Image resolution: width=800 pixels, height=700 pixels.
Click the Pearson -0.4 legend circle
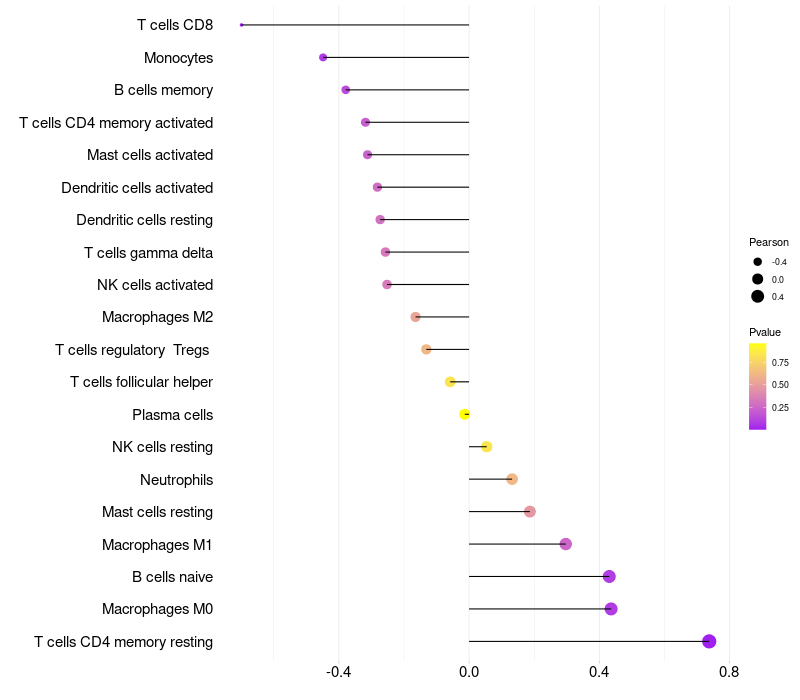[758, 262]
